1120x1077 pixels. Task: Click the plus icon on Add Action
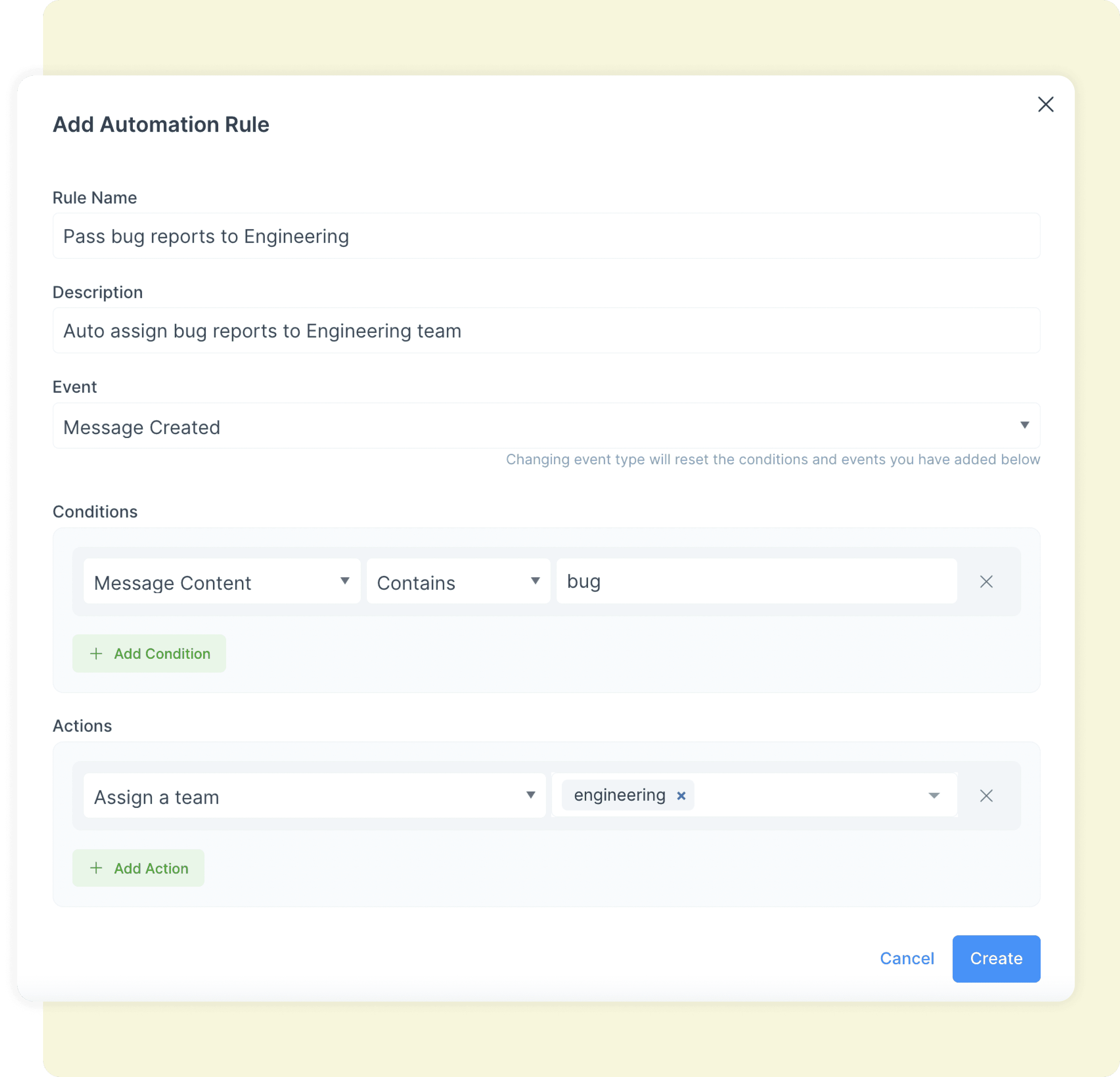[x=96, y=868]
